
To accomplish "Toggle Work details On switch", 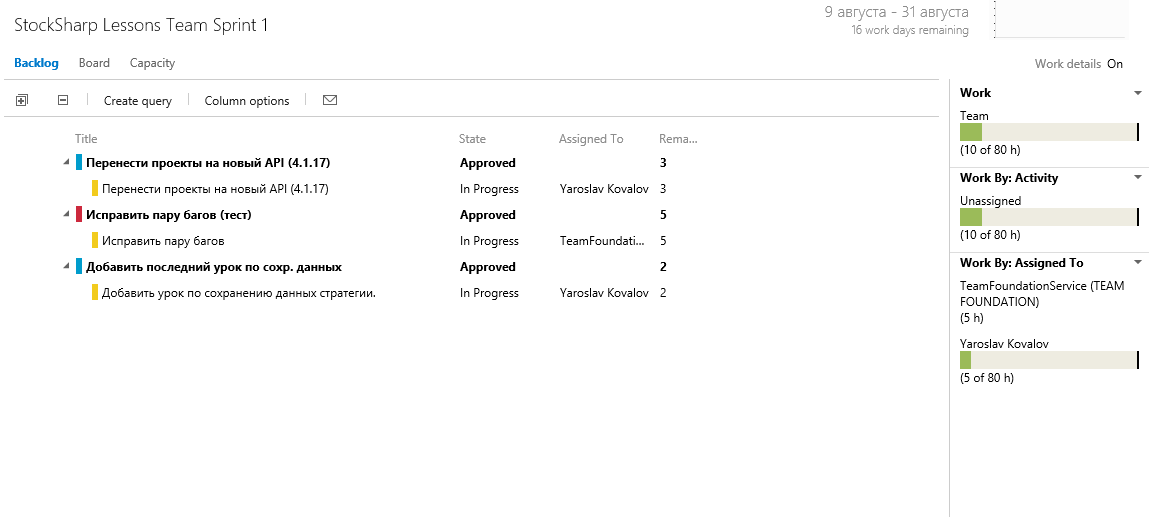I will pos(1114,64).
